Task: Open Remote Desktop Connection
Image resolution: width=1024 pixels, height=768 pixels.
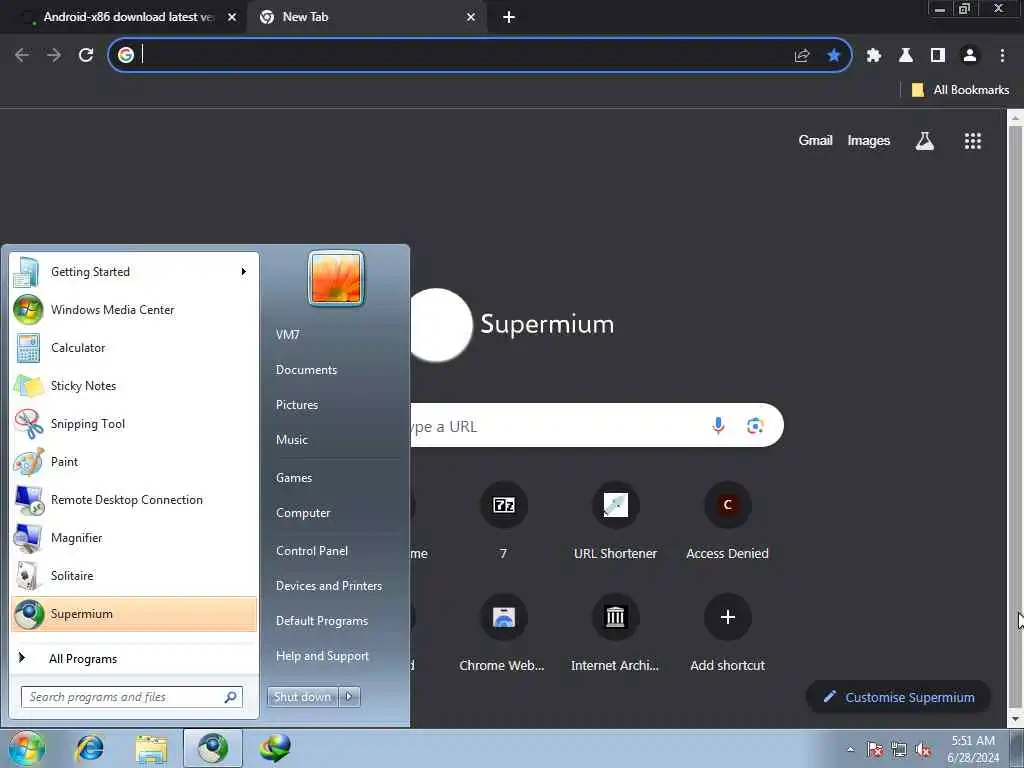Action: [134, 500]
